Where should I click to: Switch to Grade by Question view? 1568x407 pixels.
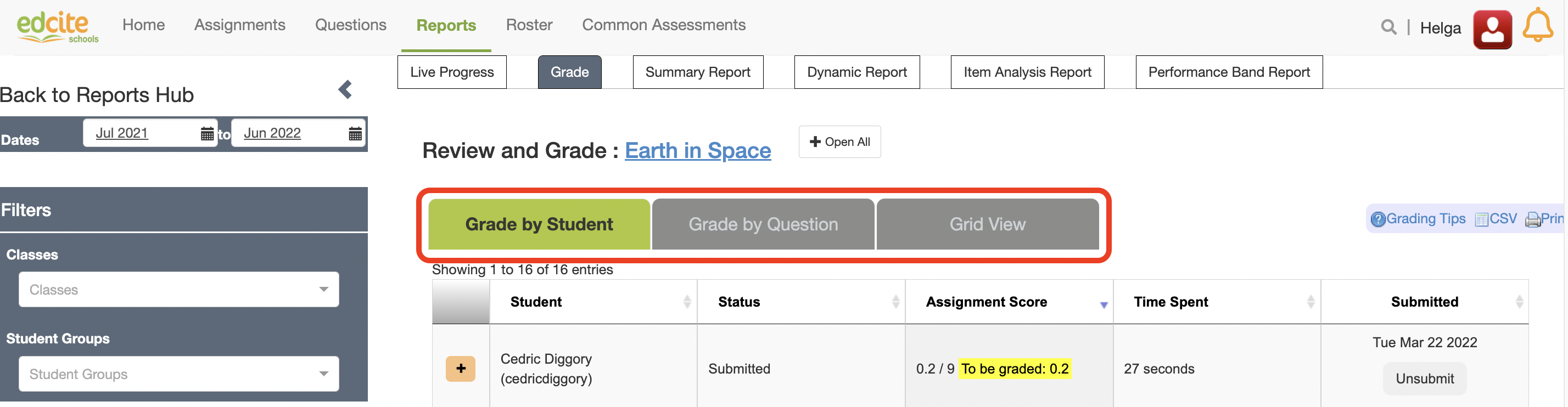[763, 224]
